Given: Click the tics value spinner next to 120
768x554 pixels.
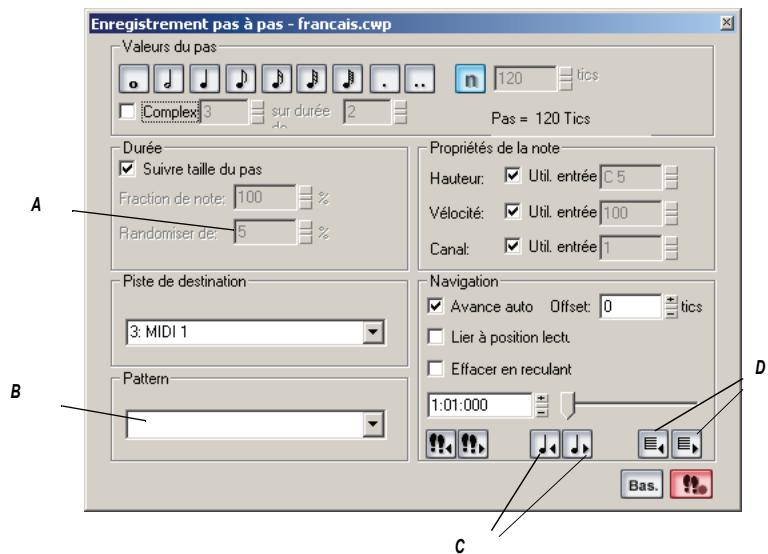Looking at the screenshot, I should pos(565,79).
